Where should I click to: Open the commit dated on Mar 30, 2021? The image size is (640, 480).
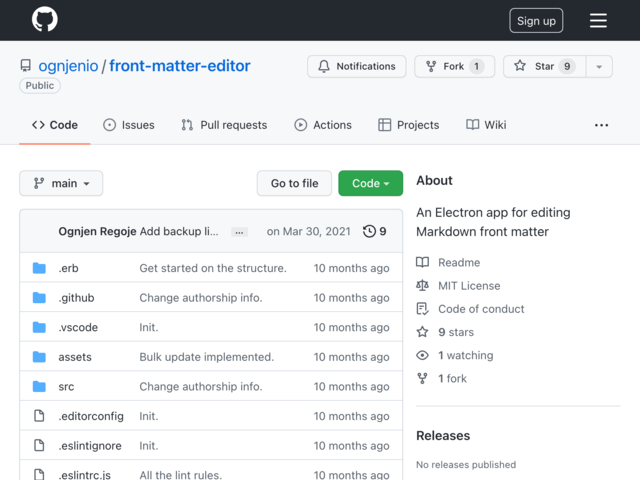[309, 231]
